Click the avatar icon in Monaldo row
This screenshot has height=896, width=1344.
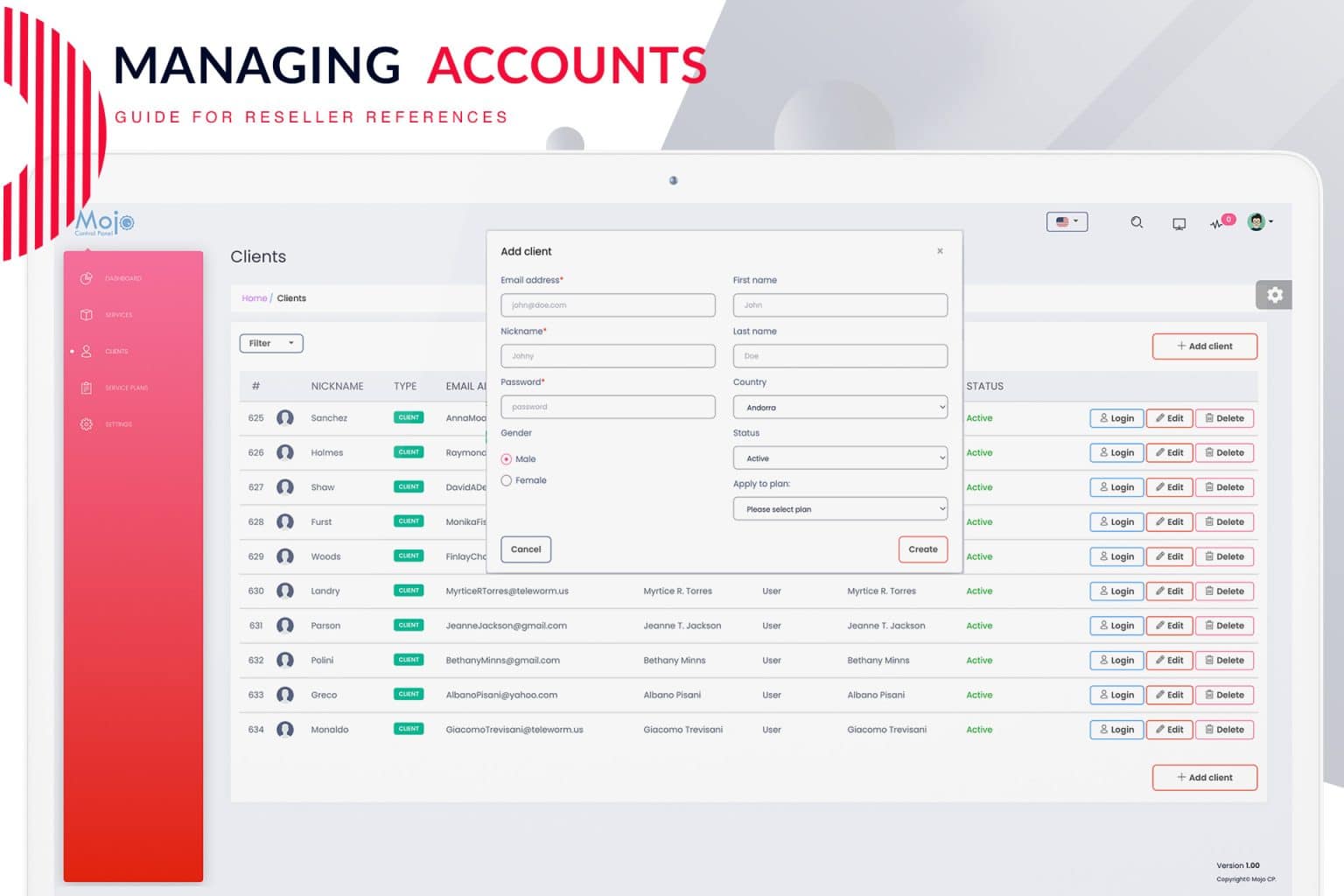[285, 730]
